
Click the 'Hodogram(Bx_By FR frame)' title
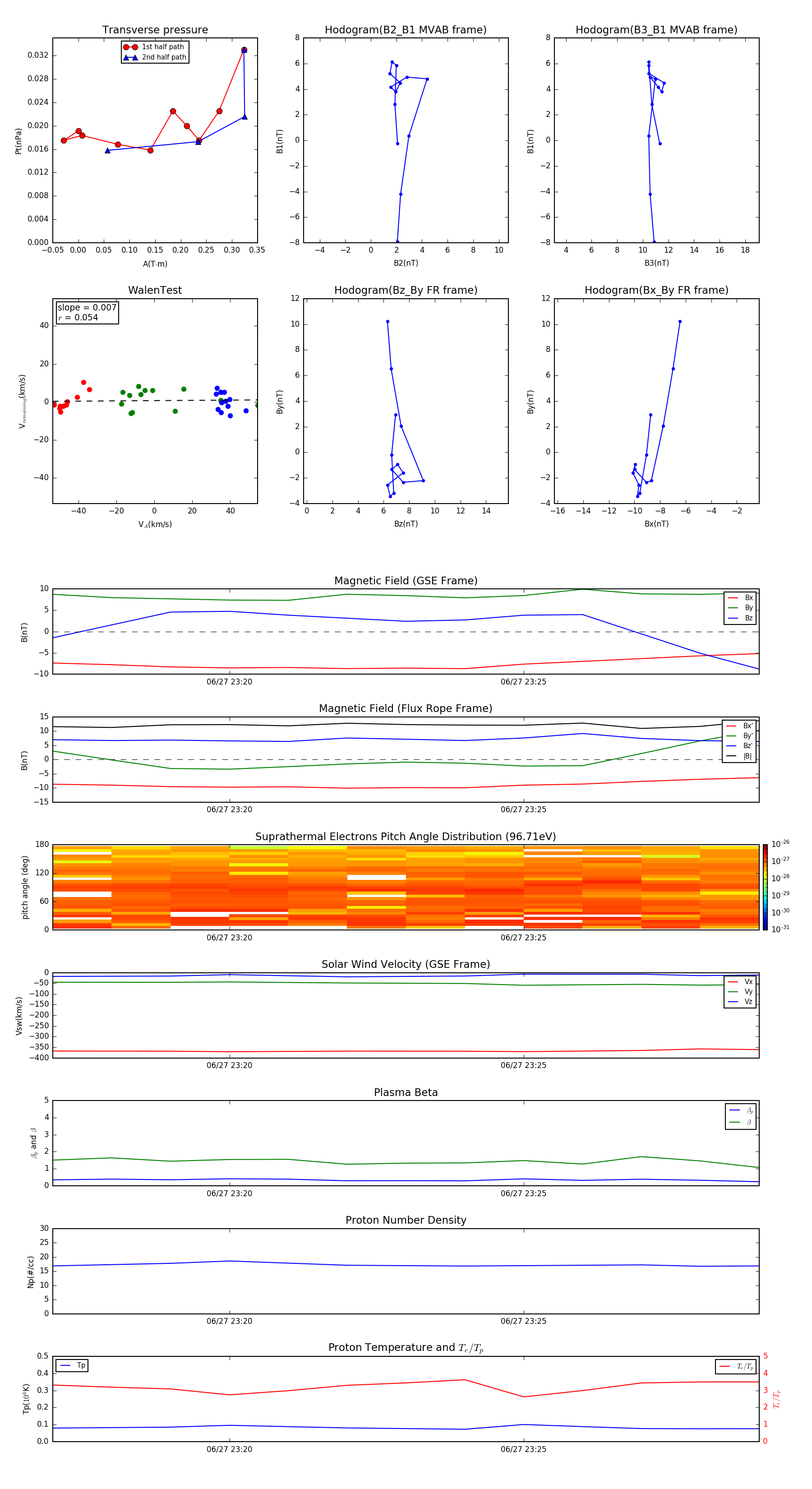[x=656, y=290]
